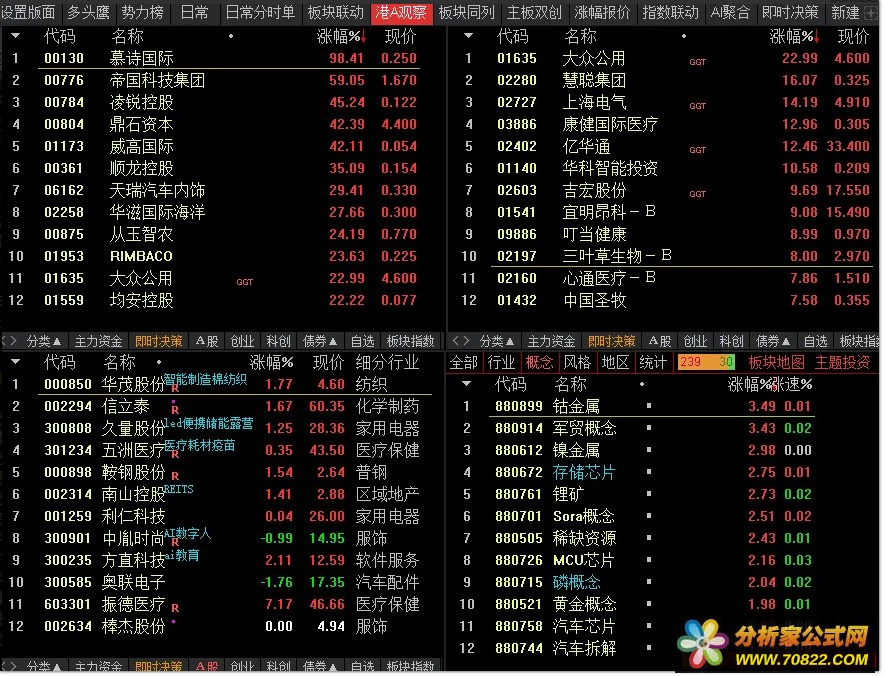This screenshot has width=885, height=676.
Task: Click the GGT mark on 吉宏股份 row
Action: tap(698, 194)
